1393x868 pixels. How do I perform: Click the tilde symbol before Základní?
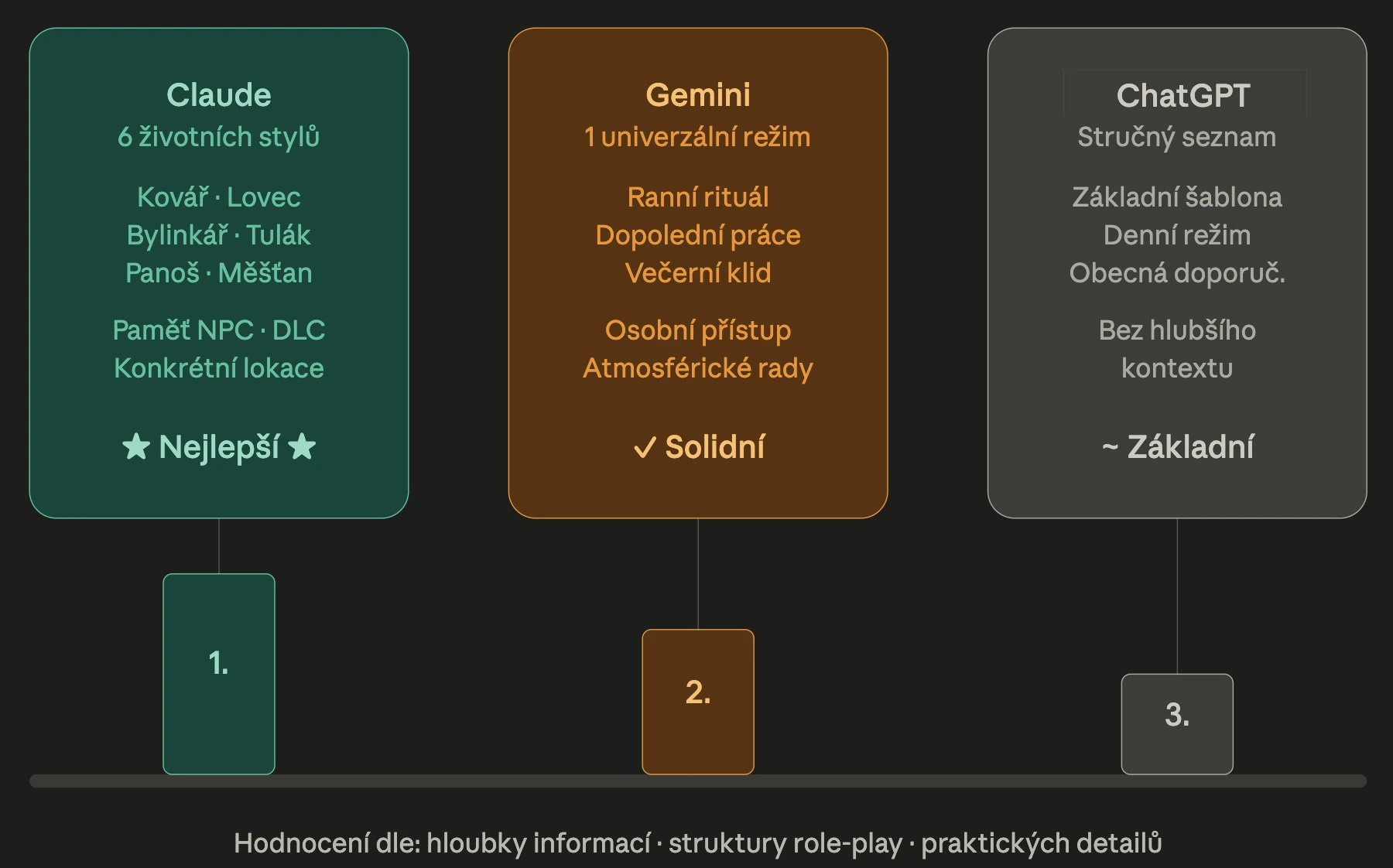pyautogui.click(x=1110, y=447)
